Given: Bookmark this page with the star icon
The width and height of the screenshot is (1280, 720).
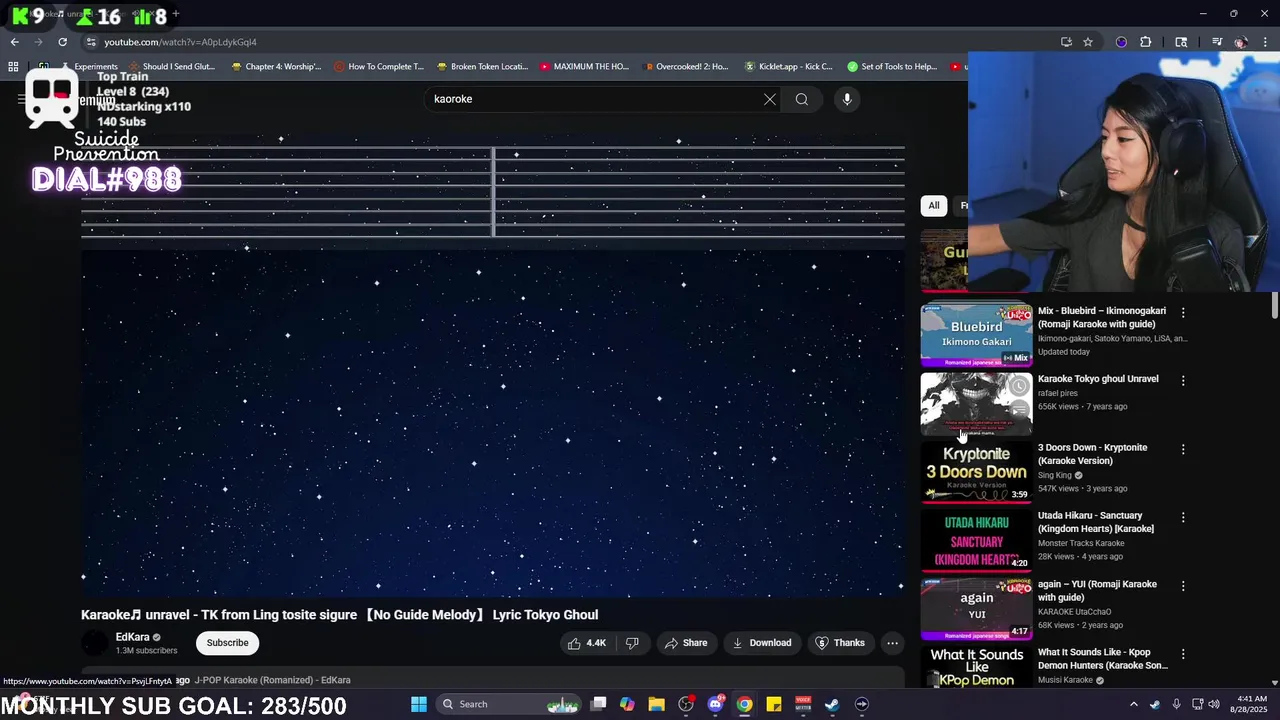Looking at the screenshot, I should pos(1088,42).
